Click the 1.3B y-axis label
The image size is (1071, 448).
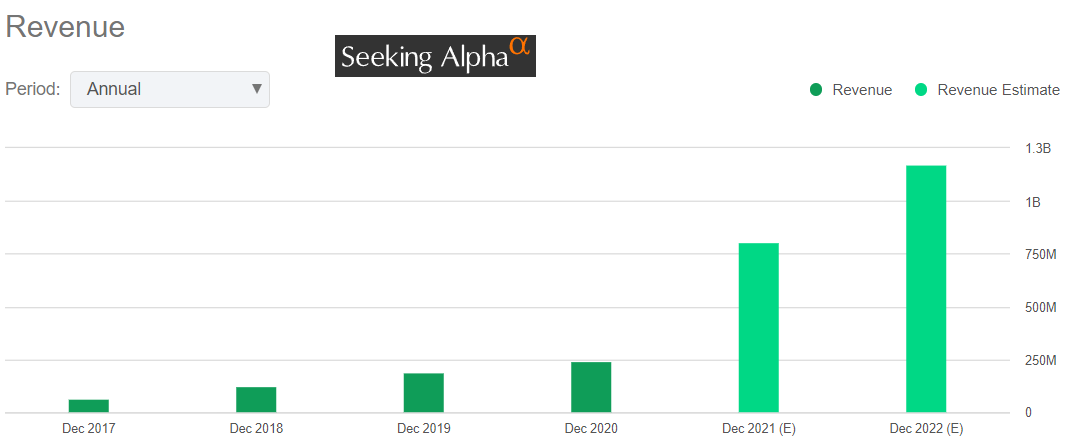[x=1038, y=148]
